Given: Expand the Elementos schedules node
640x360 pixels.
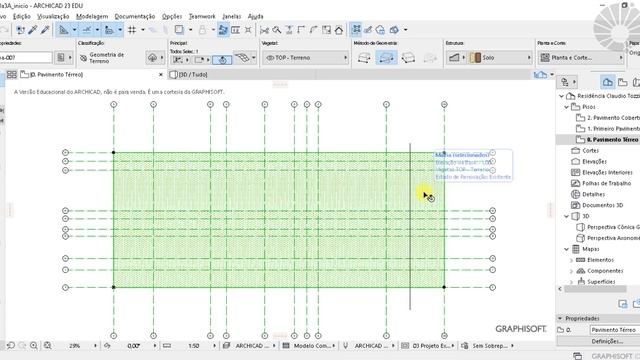Looking at the screenshot, I should click(571, 260).
